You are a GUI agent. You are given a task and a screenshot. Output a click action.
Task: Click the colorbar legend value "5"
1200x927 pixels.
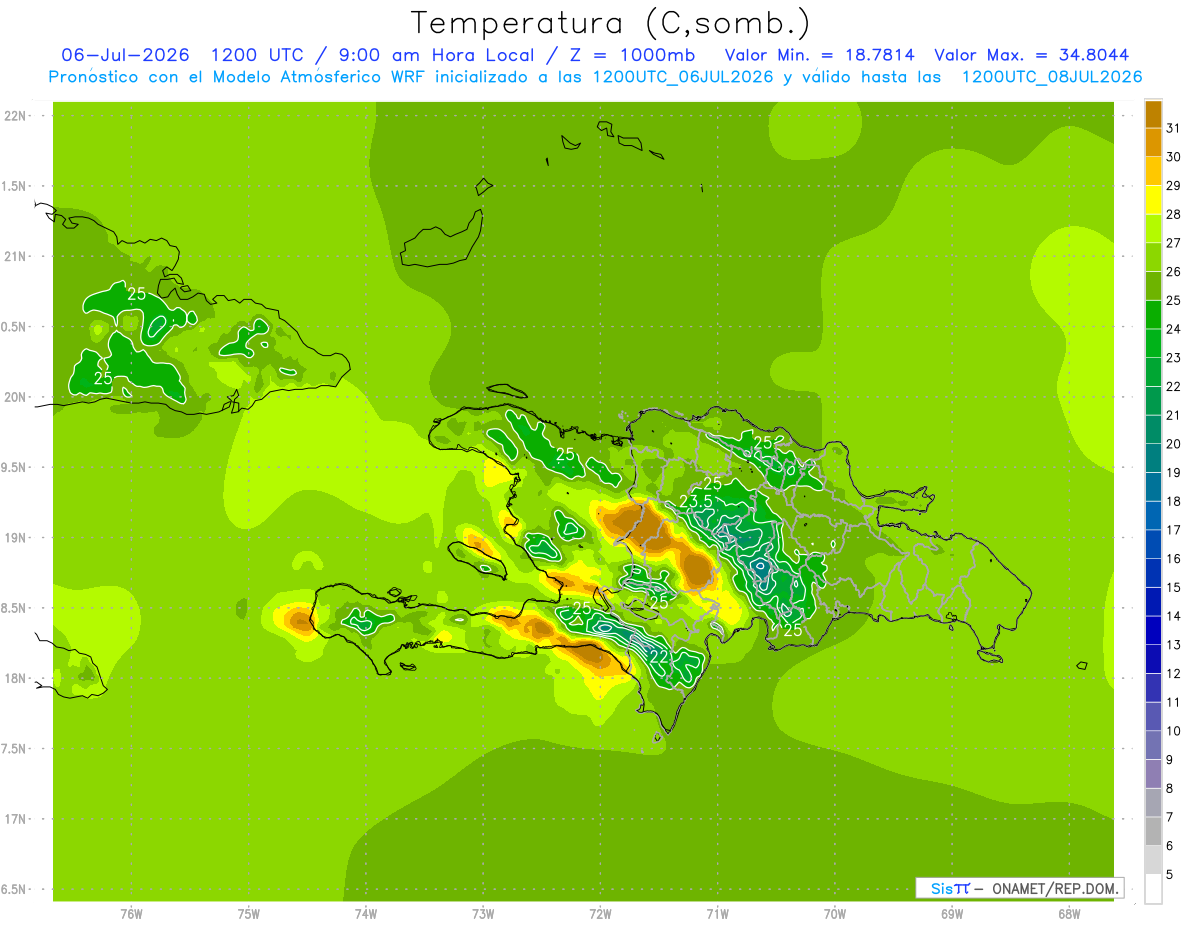click(x=1170, y=875)
